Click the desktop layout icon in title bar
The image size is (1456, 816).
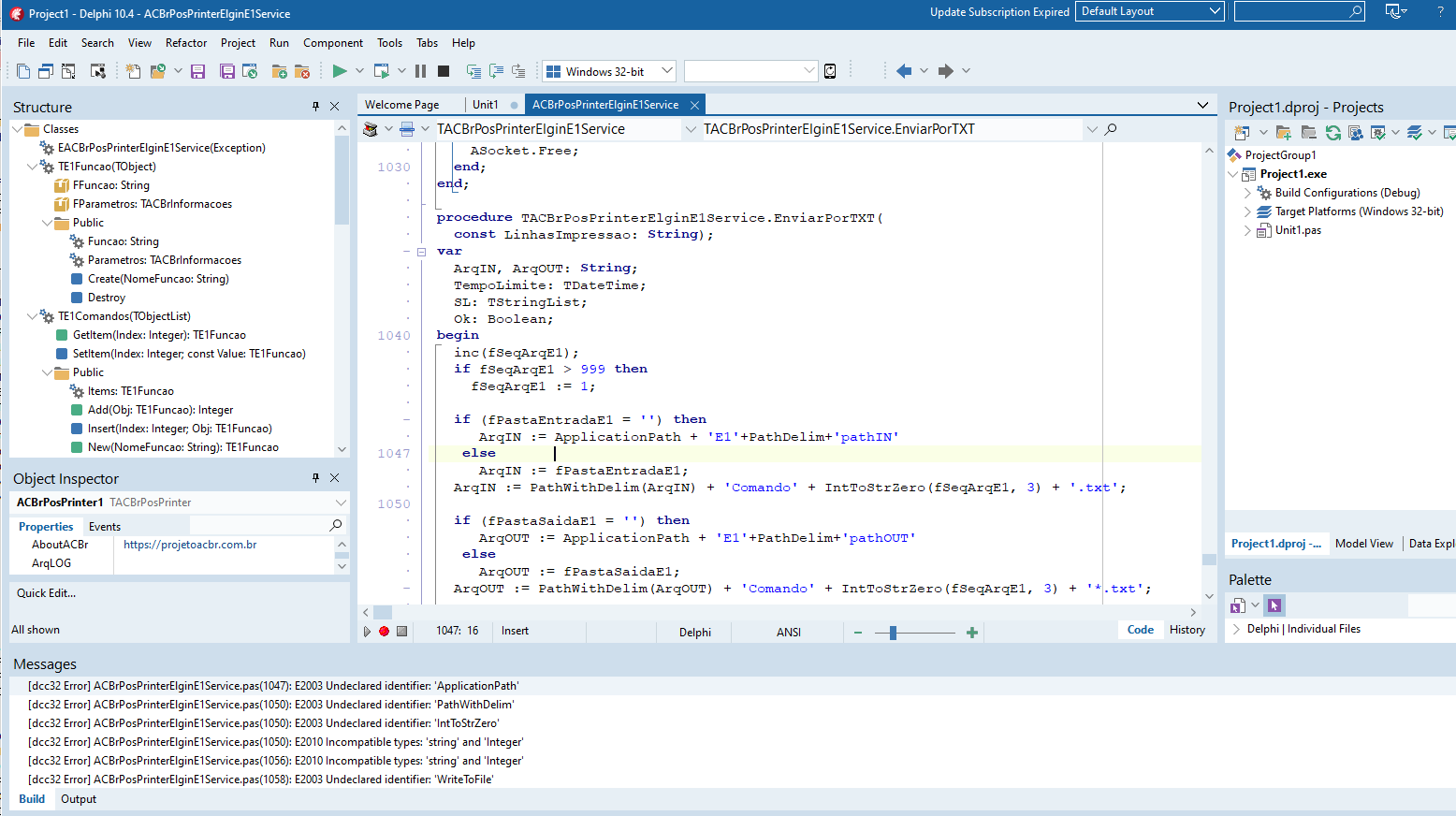pyautogui.click(x=1394, y=11)
